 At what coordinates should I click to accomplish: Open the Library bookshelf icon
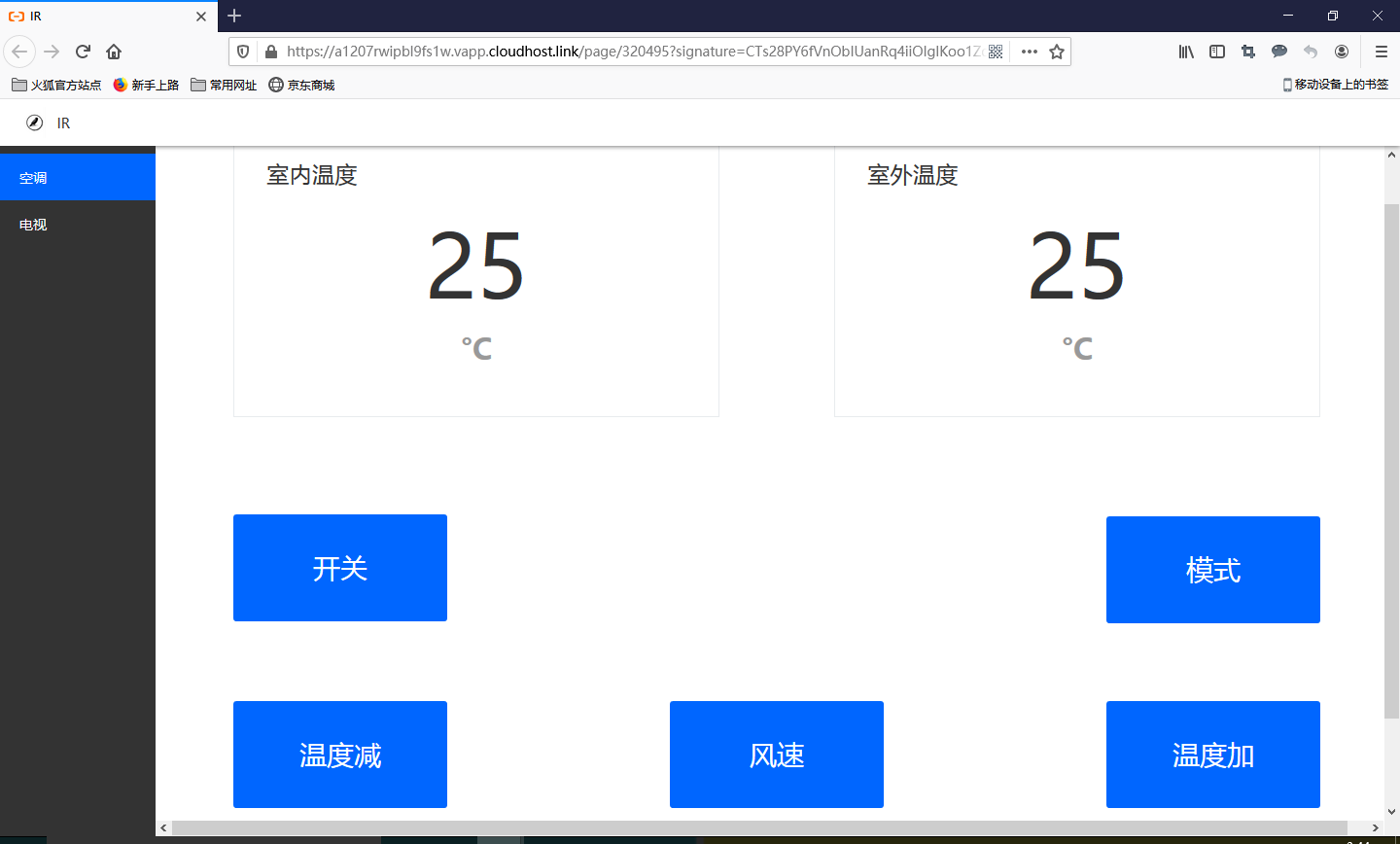pyautogui.click(x=1186, y=52)
